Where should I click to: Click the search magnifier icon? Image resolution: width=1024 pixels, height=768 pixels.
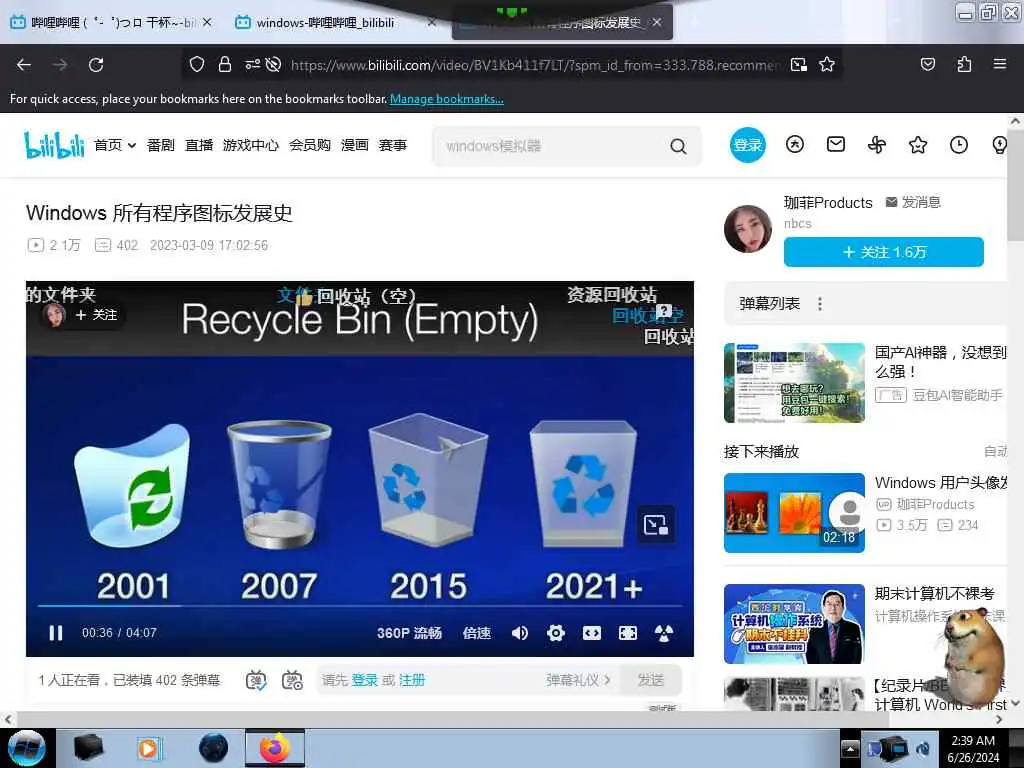679,146
